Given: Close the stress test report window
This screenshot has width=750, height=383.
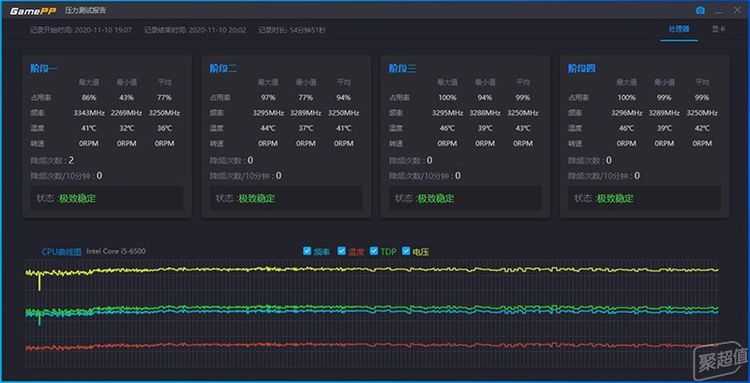Looking at the screenshot, I should coord(737,11).
